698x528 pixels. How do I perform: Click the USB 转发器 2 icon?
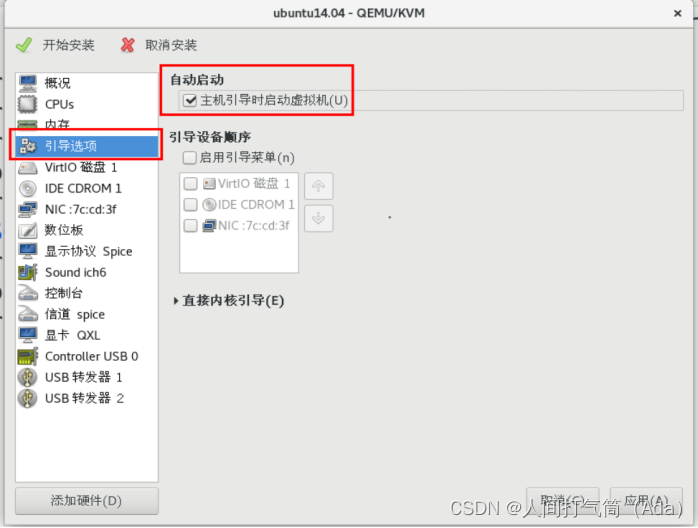click(x=28, y=398)
